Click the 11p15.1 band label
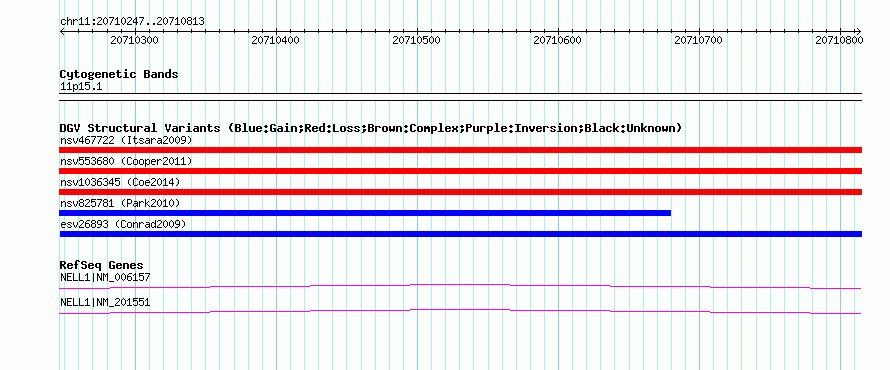The height and width of the screenshot is (370, 890). pos(81,87)
